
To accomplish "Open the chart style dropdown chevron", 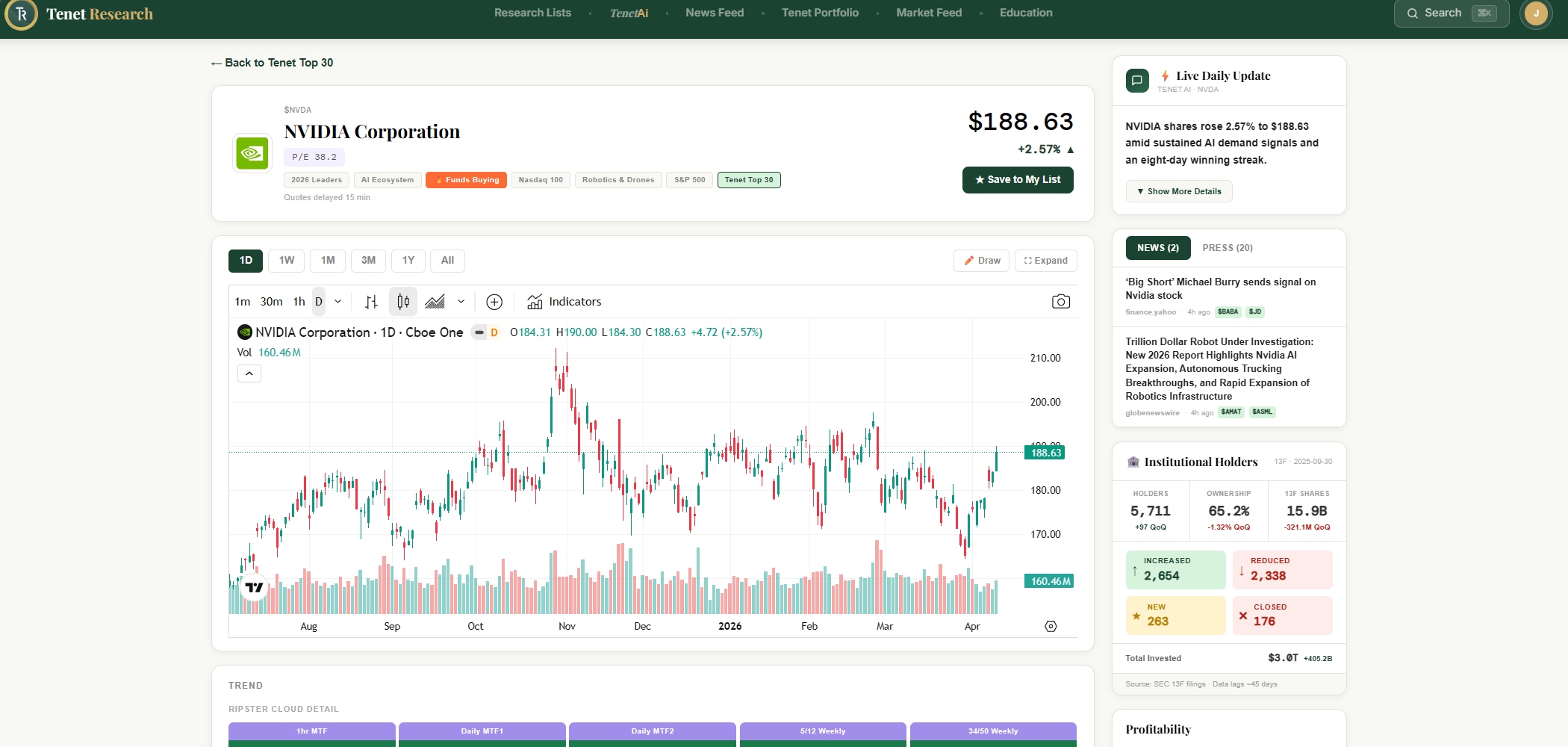I will (x=461, y=302).
